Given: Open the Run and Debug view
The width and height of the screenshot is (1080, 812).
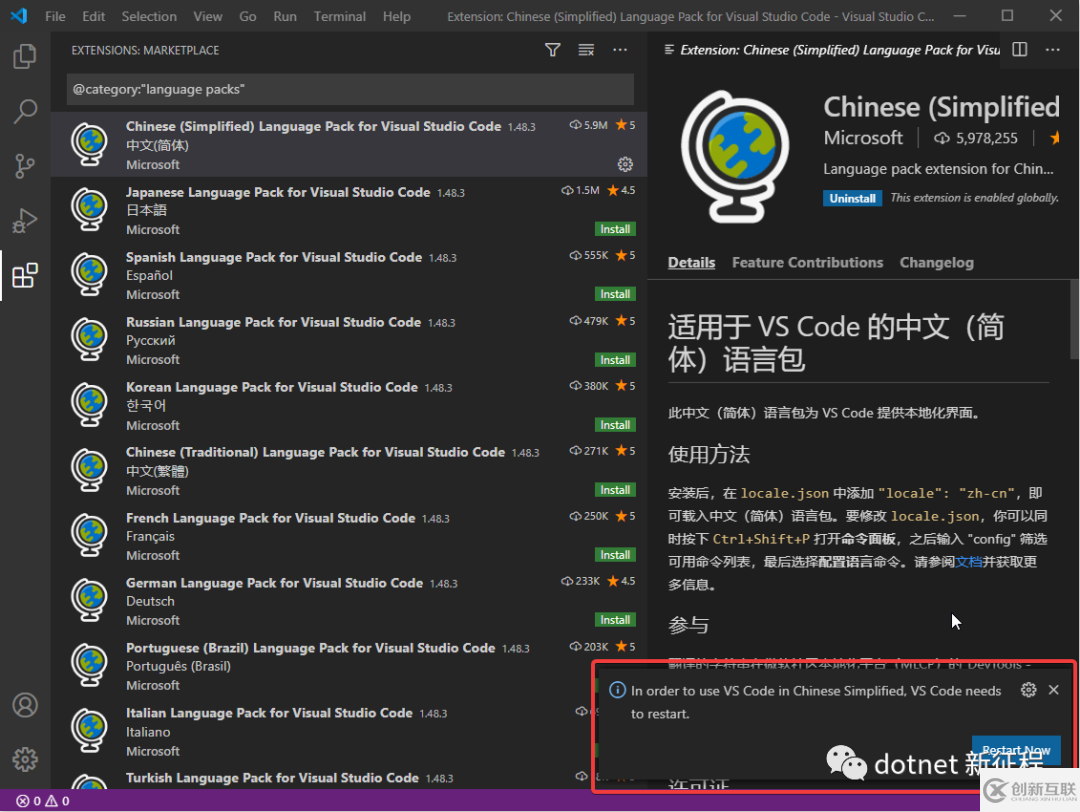Looking at the screenshot, I should pos(25,220).
